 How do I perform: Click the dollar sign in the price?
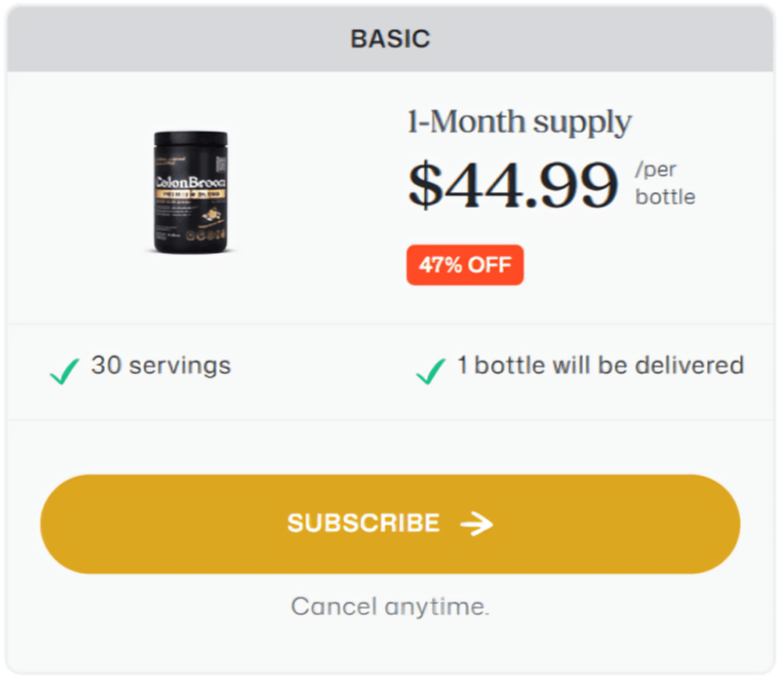(424, 187)
